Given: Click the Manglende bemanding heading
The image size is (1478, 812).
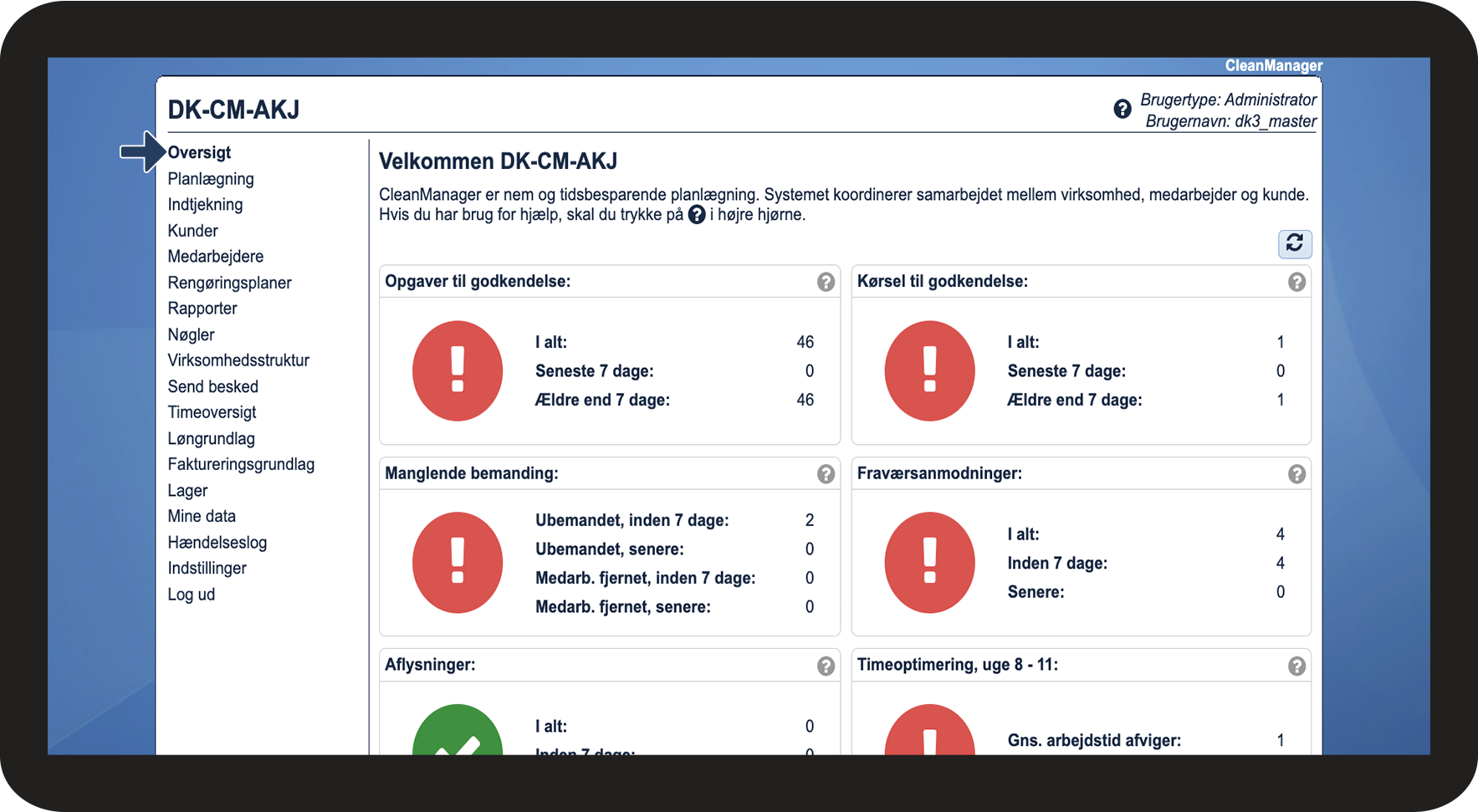Looking at the screenshot, I should (472, 473).
